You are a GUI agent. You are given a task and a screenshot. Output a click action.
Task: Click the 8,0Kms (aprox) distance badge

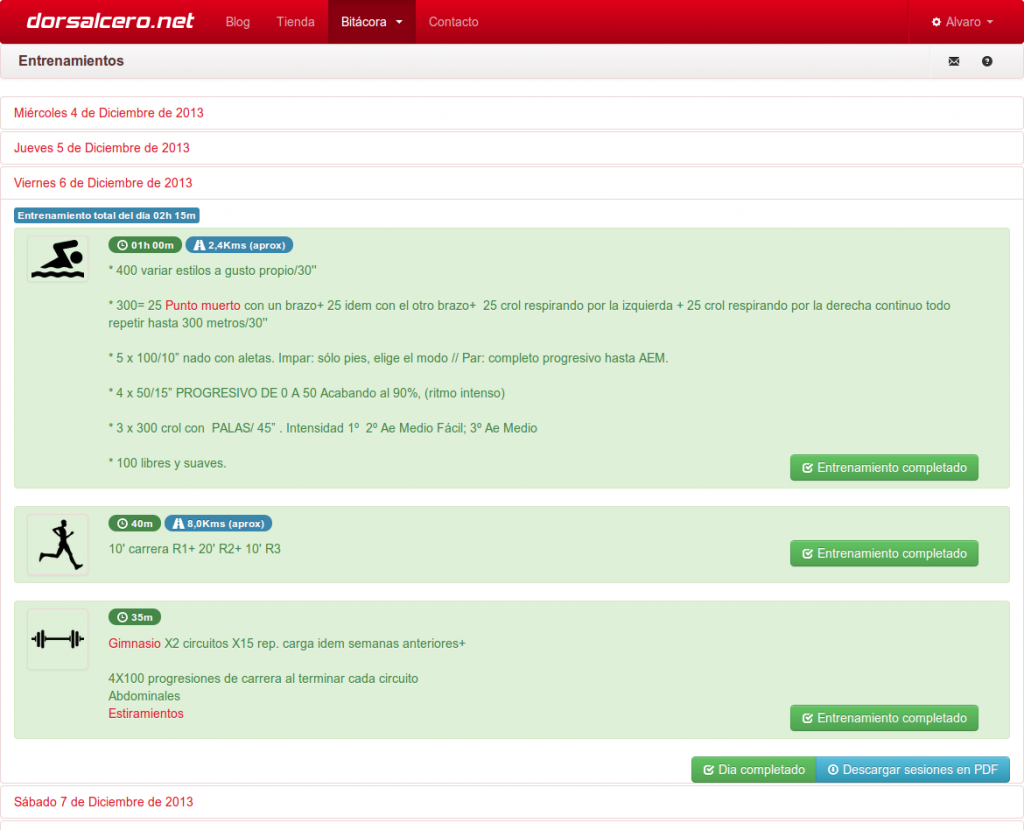coord(218,523)
